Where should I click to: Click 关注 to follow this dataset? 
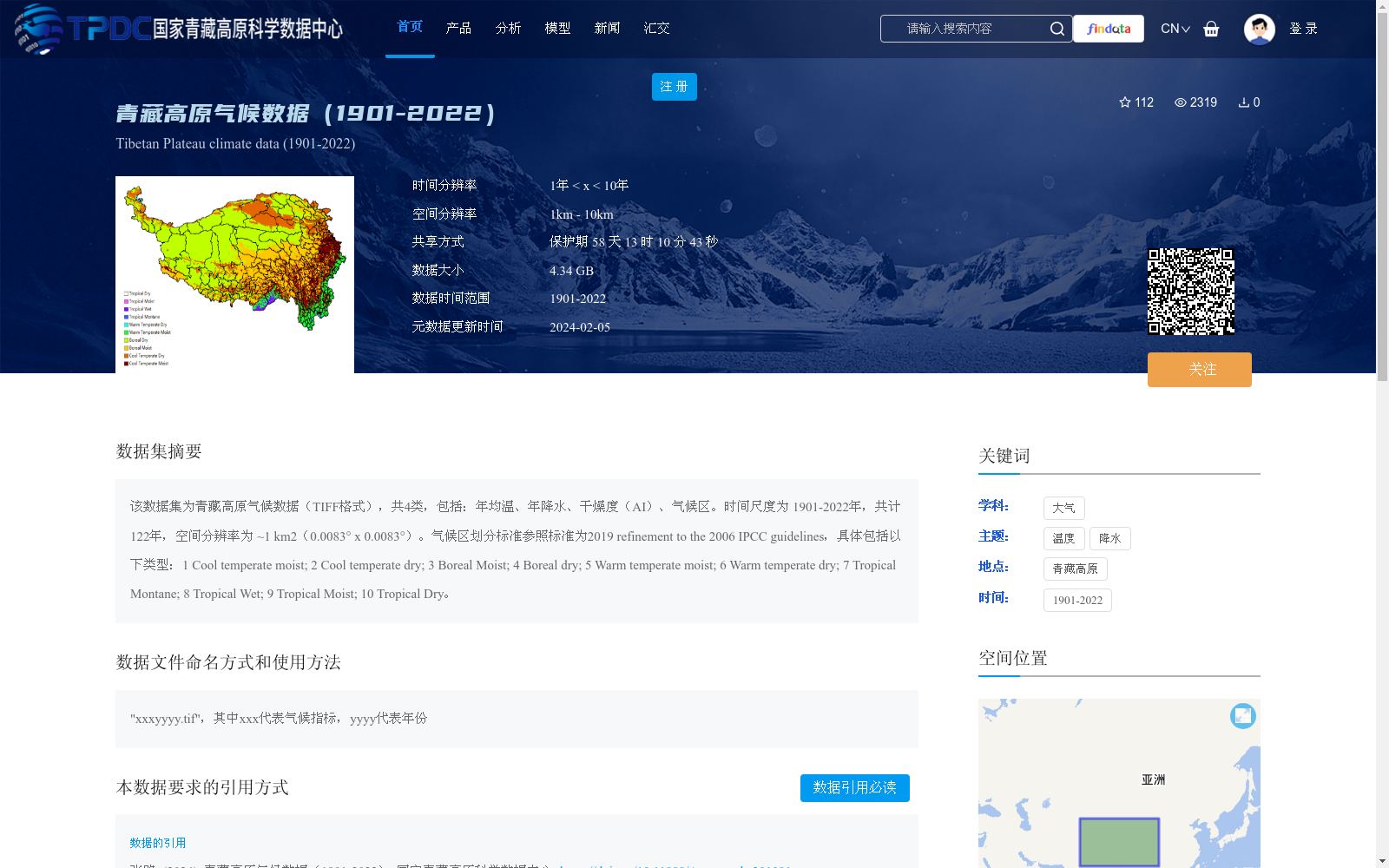[1199, 369]
